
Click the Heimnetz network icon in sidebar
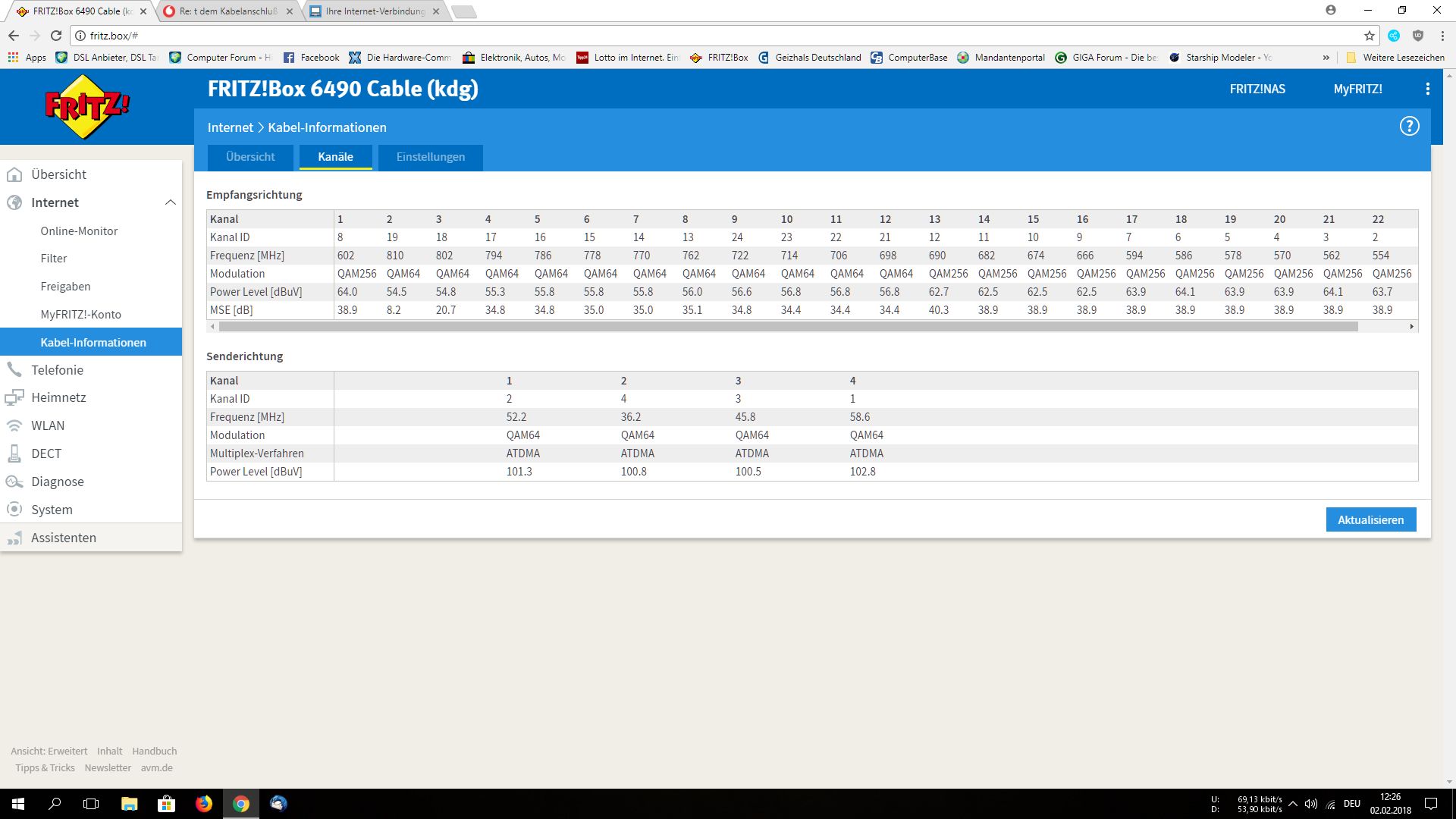point(14,397)
